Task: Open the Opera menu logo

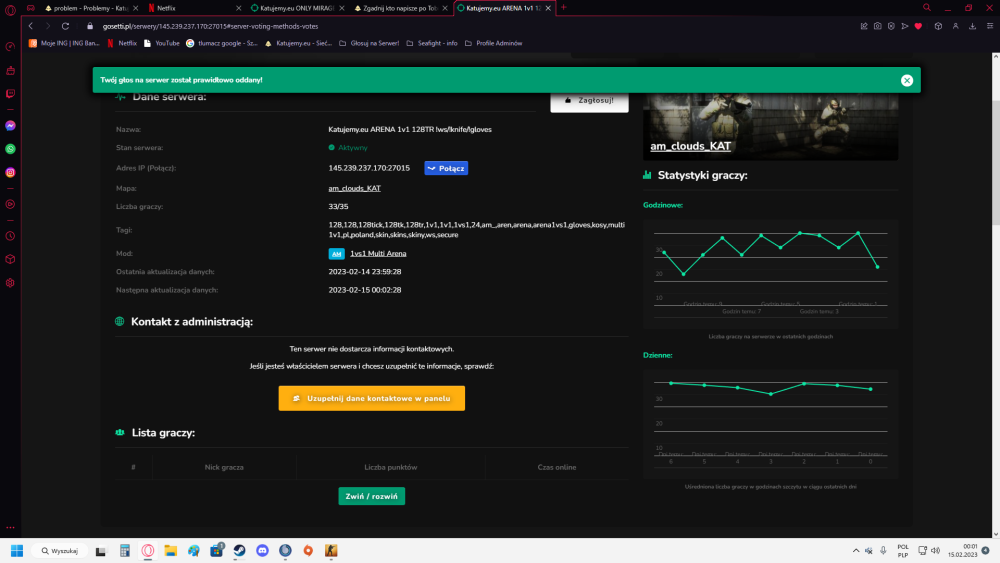Action: click(x=10, y=9)
